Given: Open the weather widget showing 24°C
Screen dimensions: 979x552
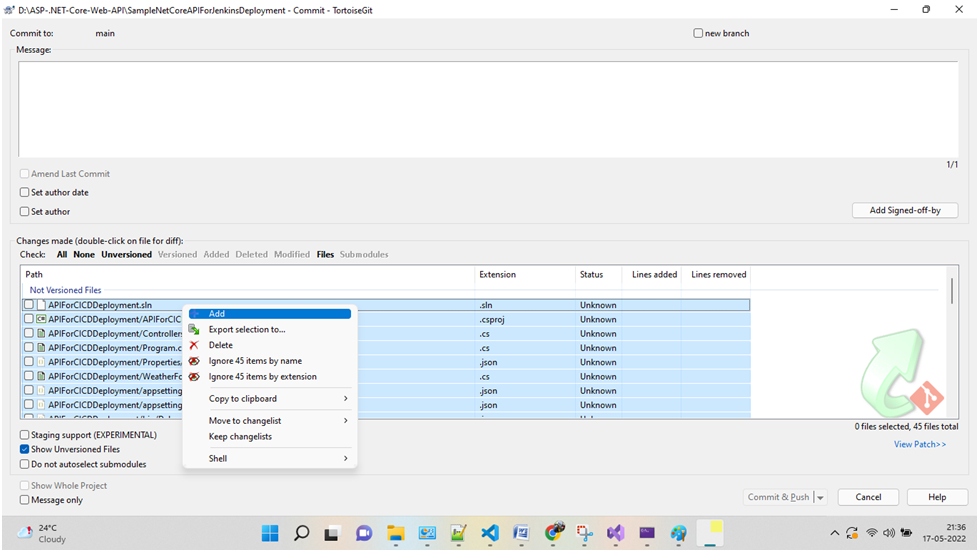Looking at the screenshot, I should coord(41,533).
